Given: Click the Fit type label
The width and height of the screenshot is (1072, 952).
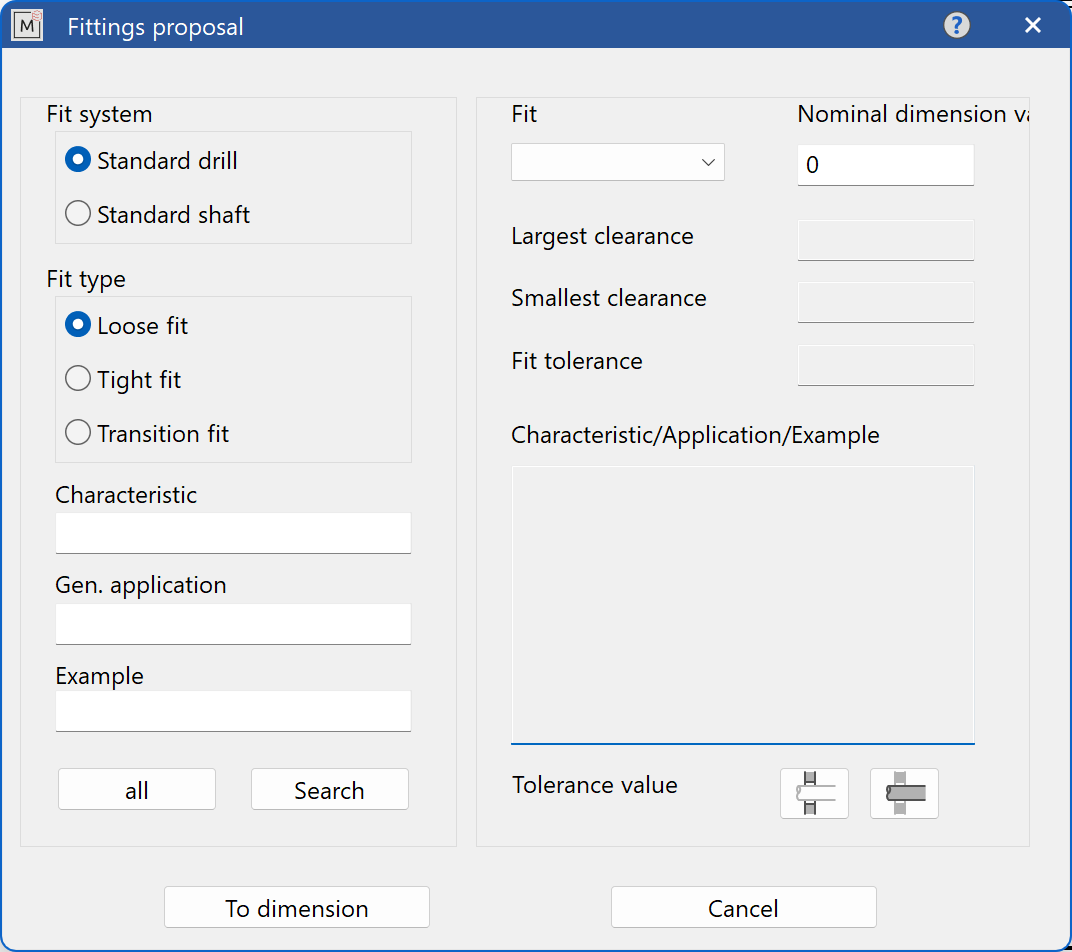Looking at the screenshot, I should point(86,279).
